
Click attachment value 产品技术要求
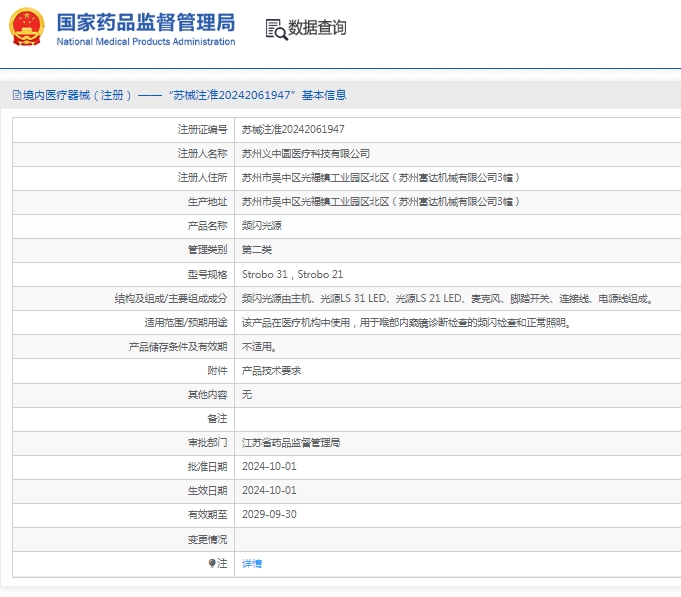click(271, 371)
